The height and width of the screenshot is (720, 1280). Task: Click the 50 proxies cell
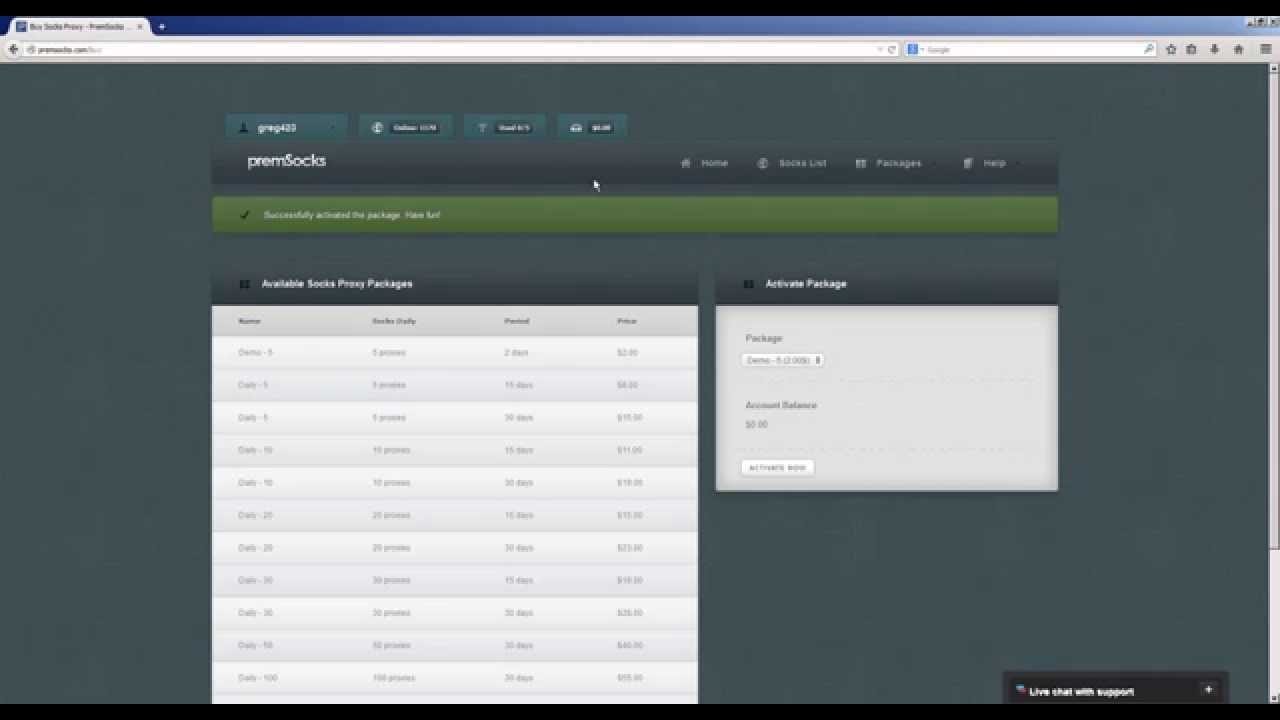[390, 646]
